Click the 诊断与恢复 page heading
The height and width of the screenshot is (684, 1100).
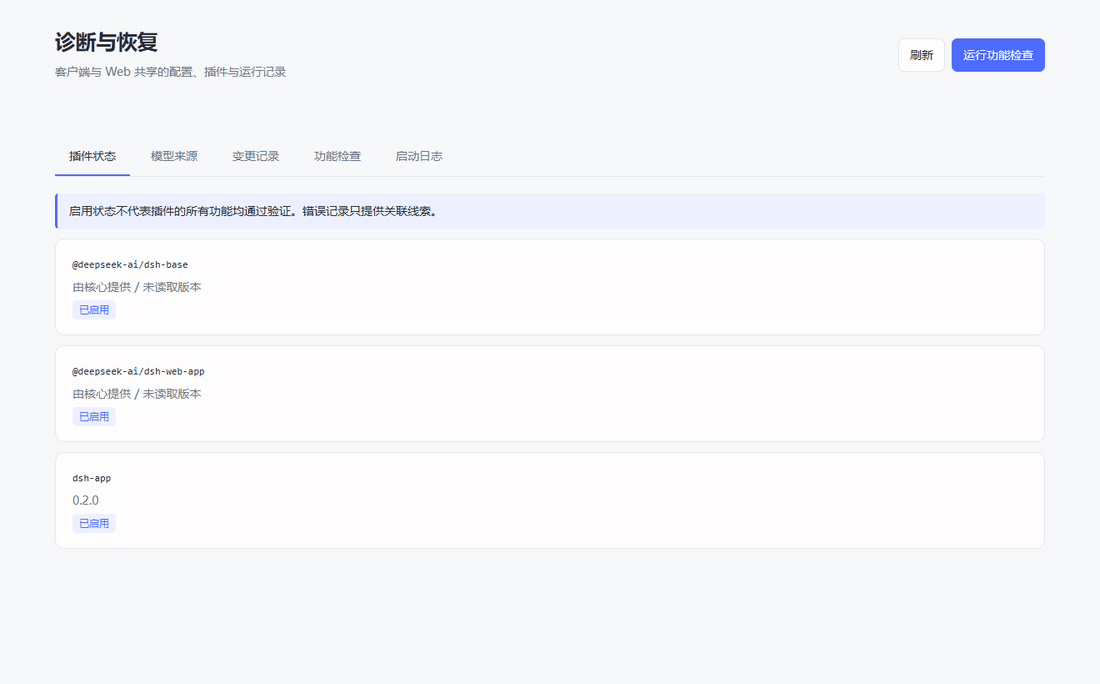106,42
